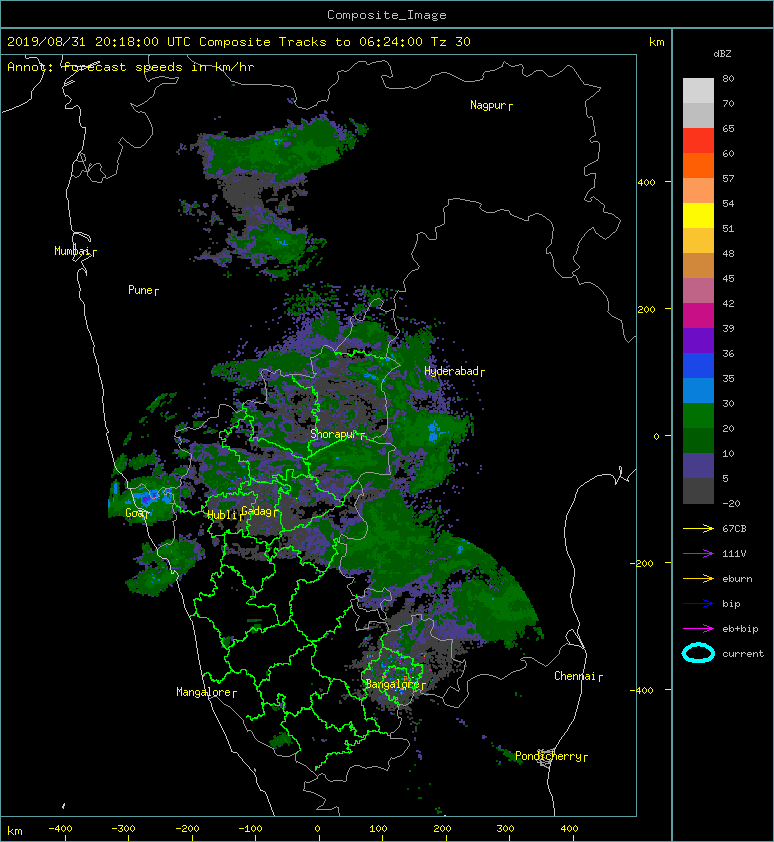
Task: Click the km unit label at top right
Action: click(x=656, y=42)
